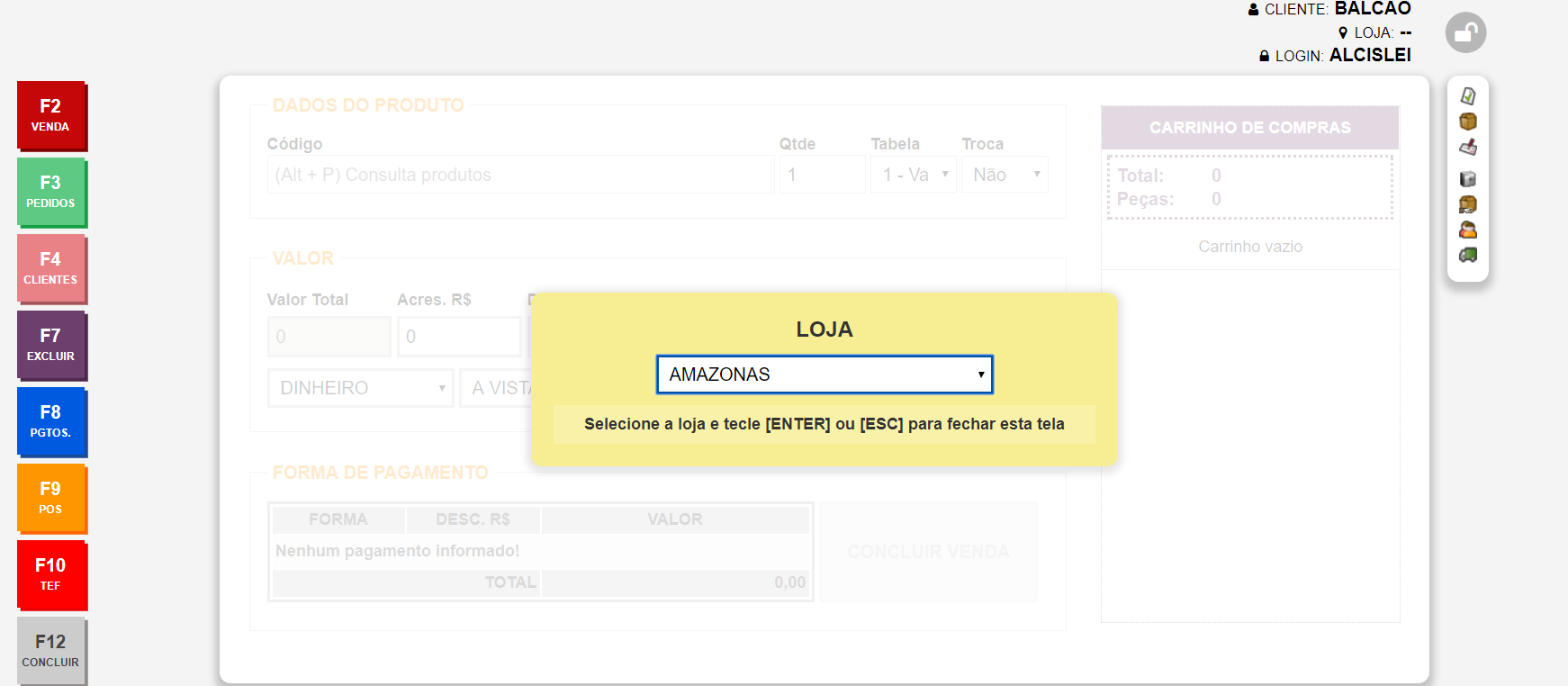Viewport: 1568px width, 686px height.
Task: Click the pen signing card icon
Action: (x=1468, y=147)
